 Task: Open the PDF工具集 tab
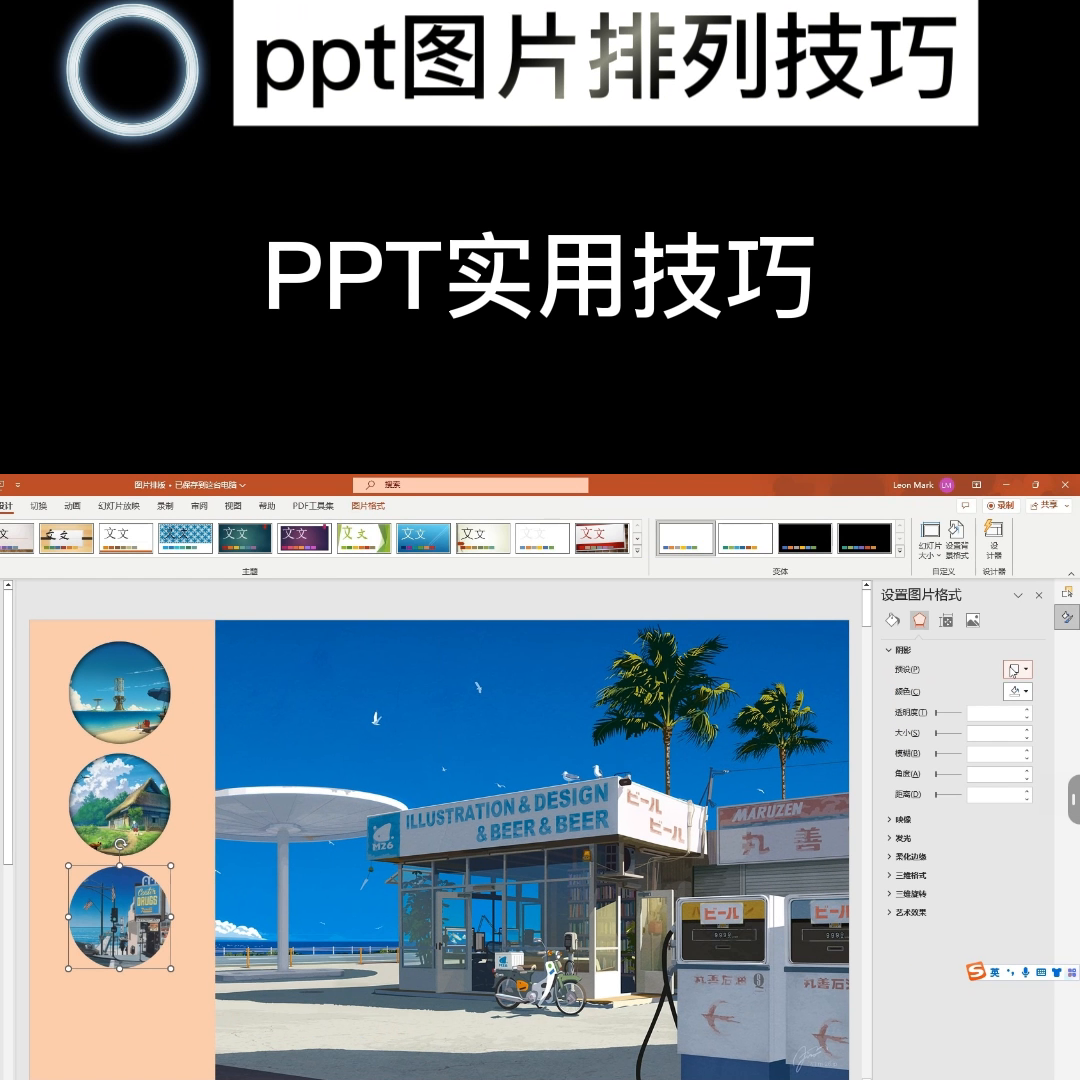[313, 506]
